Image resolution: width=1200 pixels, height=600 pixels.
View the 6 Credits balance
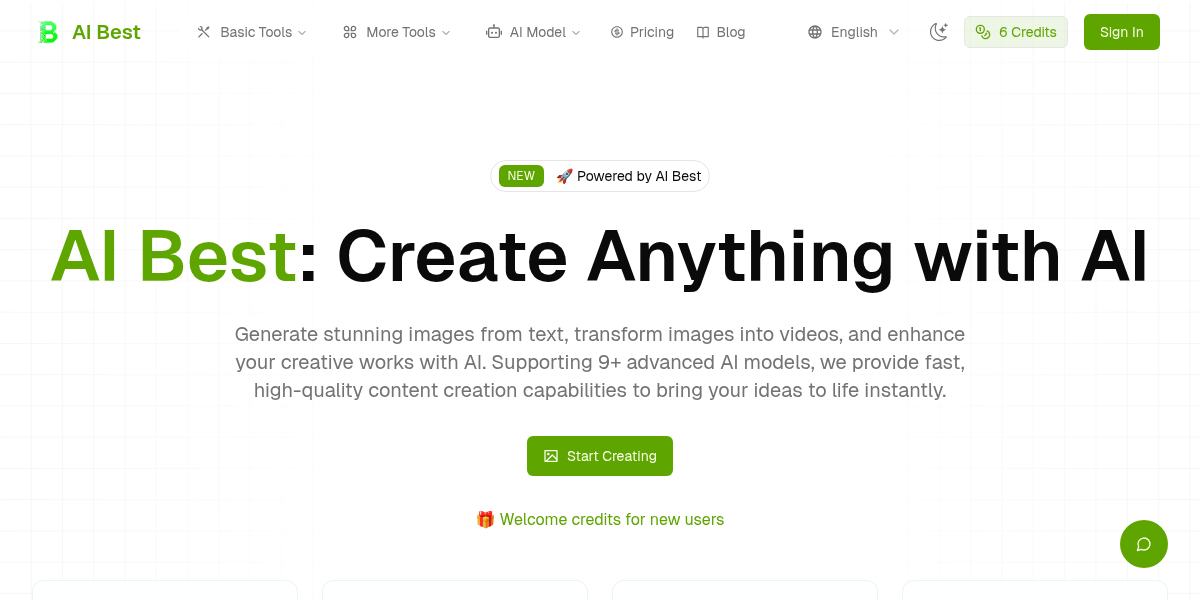pos(1016,32)
